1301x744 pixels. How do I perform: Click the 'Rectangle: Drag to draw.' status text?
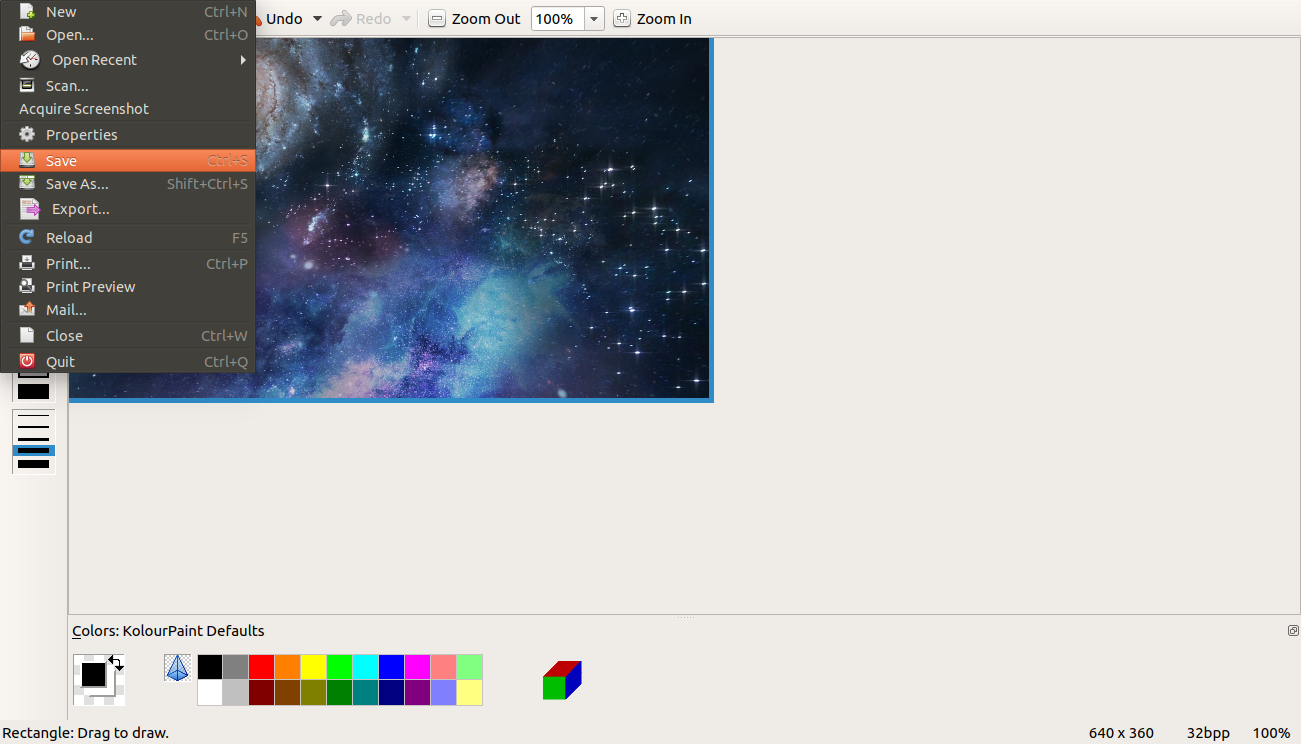(85, 733)
